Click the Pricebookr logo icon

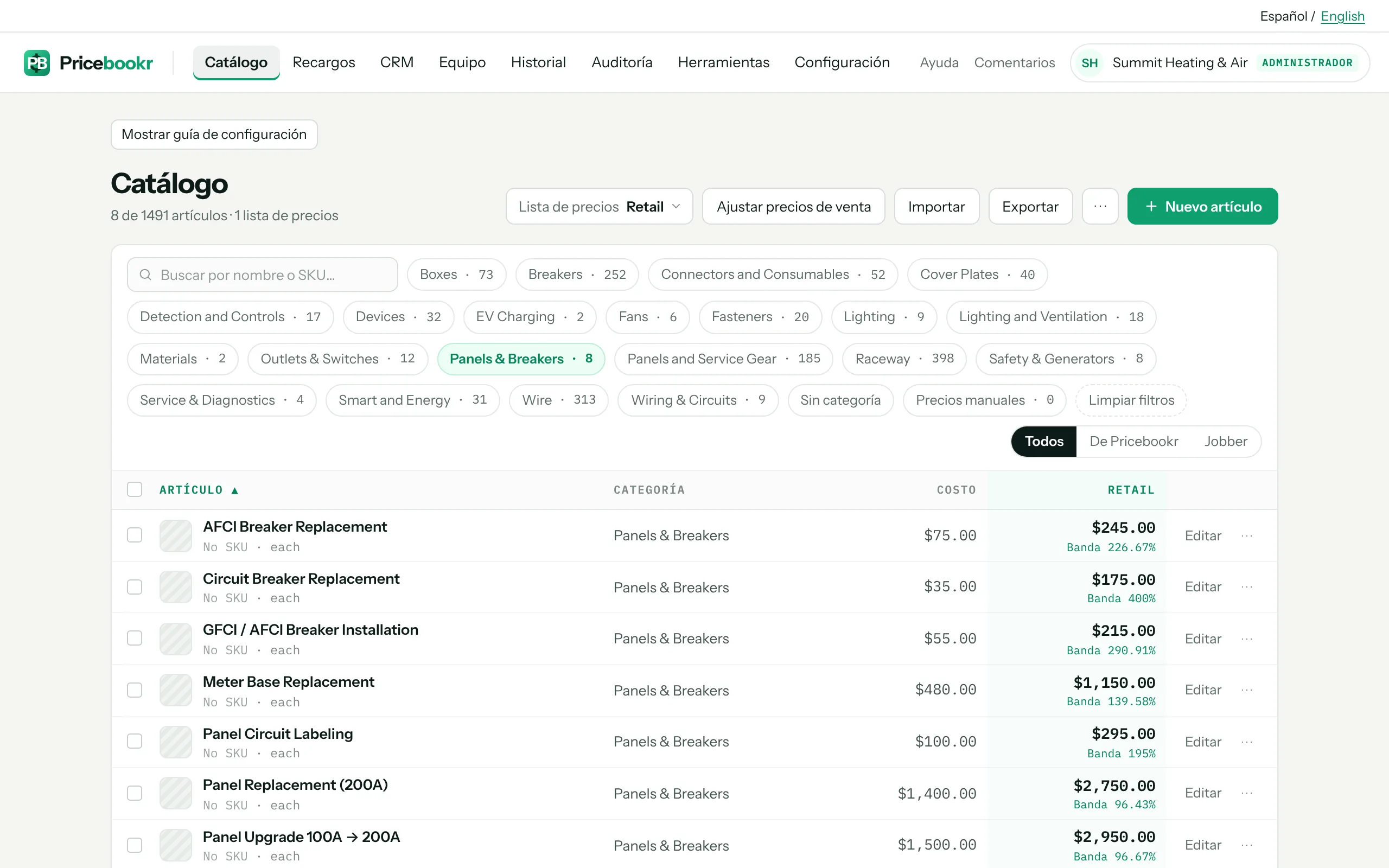(x=37, y=62)
